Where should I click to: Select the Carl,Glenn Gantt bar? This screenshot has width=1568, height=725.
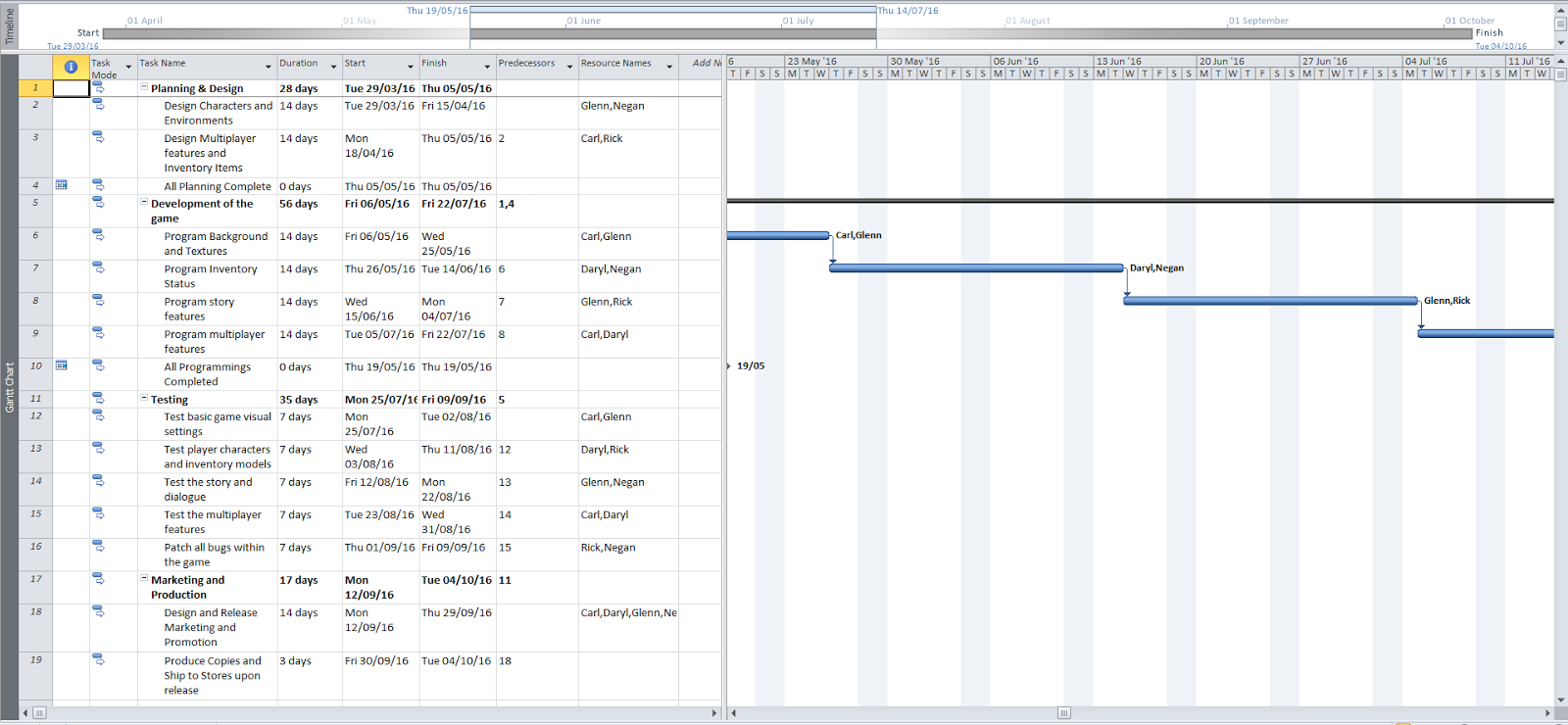778,235
